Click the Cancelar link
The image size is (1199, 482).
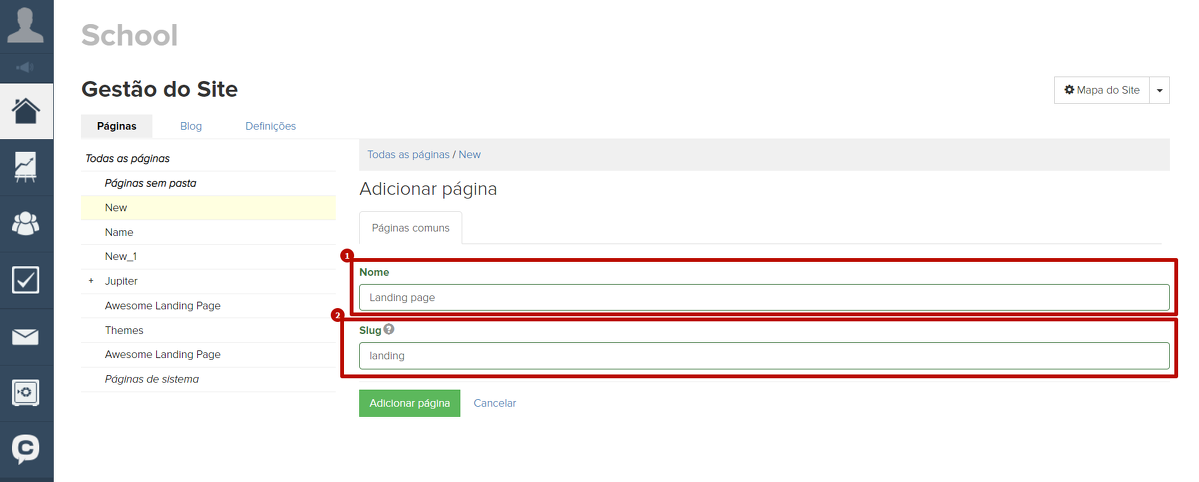495,403
